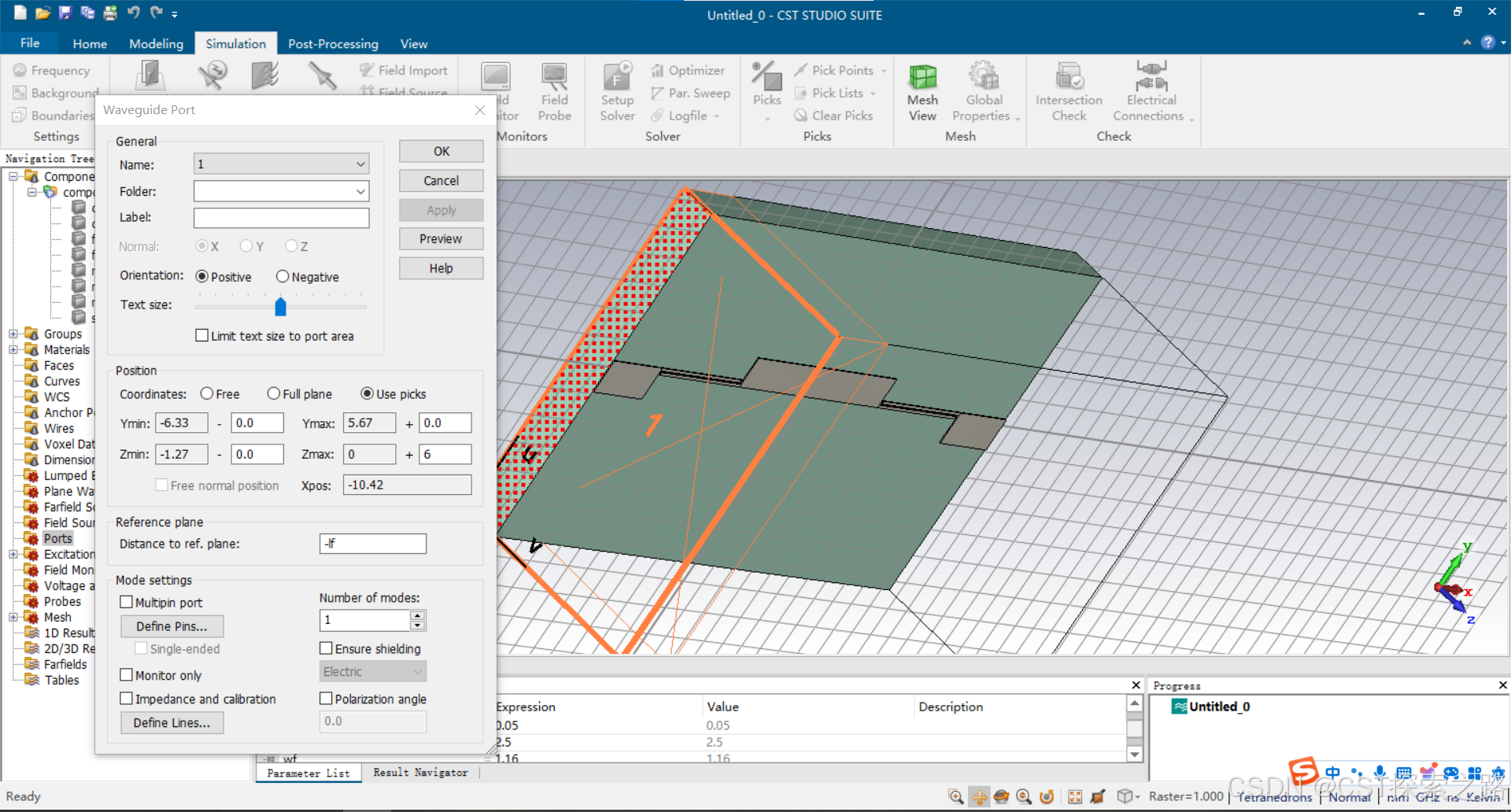
Task: Open the Logfile dropdown arrow
Action: click(717, 116)
